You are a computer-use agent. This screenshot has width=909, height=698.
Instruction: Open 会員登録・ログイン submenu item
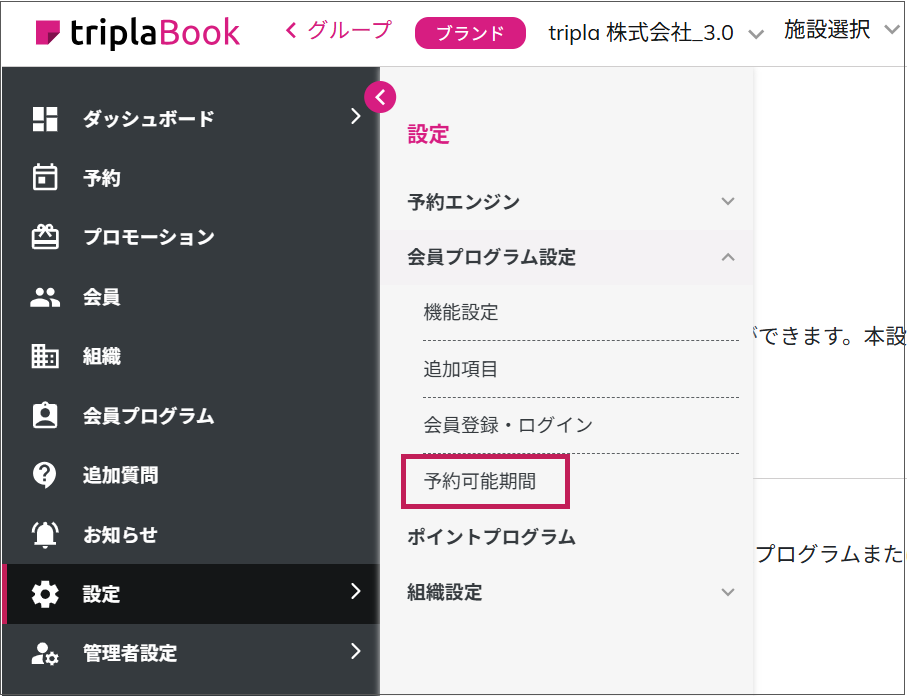pyautogui.click(x=581, y=425)
